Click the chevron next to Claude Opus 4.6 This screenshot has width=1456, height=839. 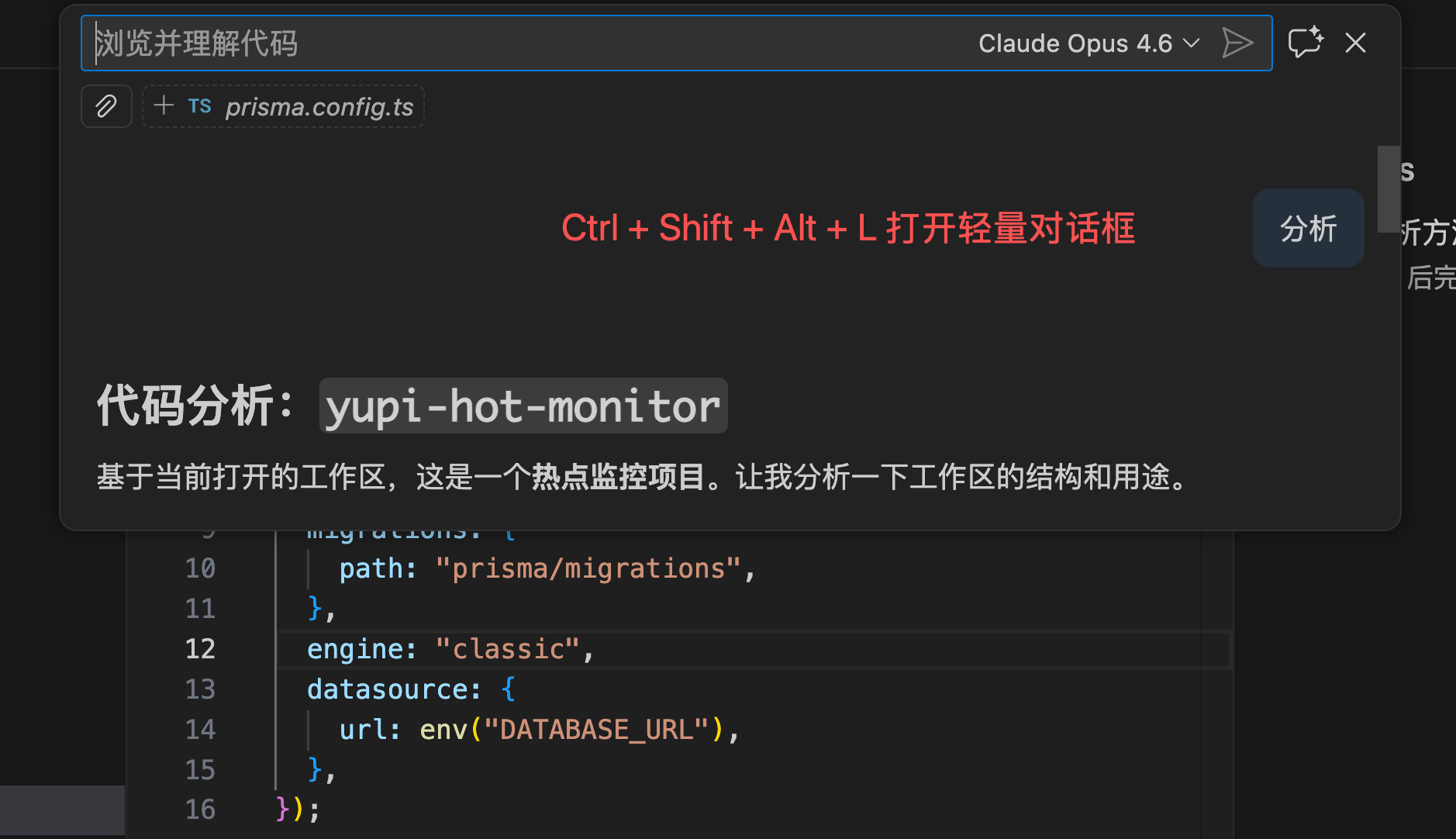[1190, 44]
